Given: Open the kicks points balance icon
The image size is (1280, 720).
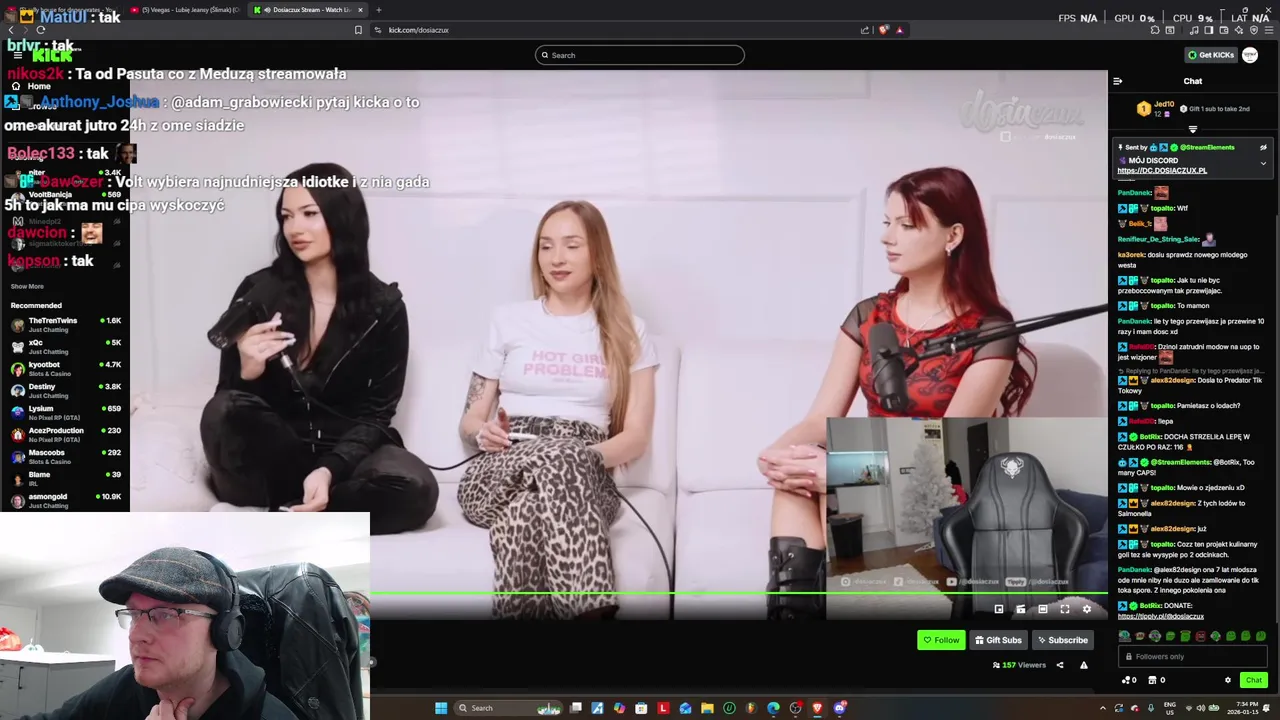Looking at the screenshot, I should [1128, 680].
